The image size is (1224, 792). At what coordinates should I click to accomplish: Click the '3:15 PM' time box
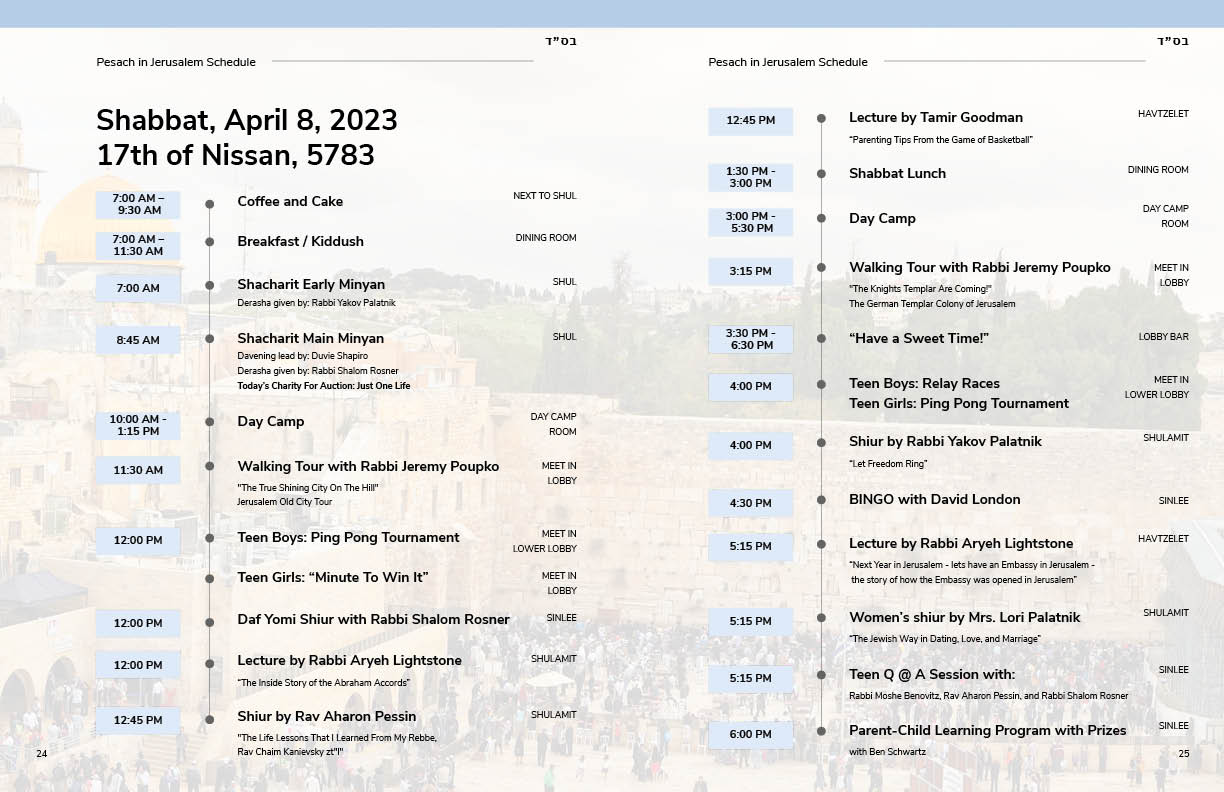(x=750, y=271)
